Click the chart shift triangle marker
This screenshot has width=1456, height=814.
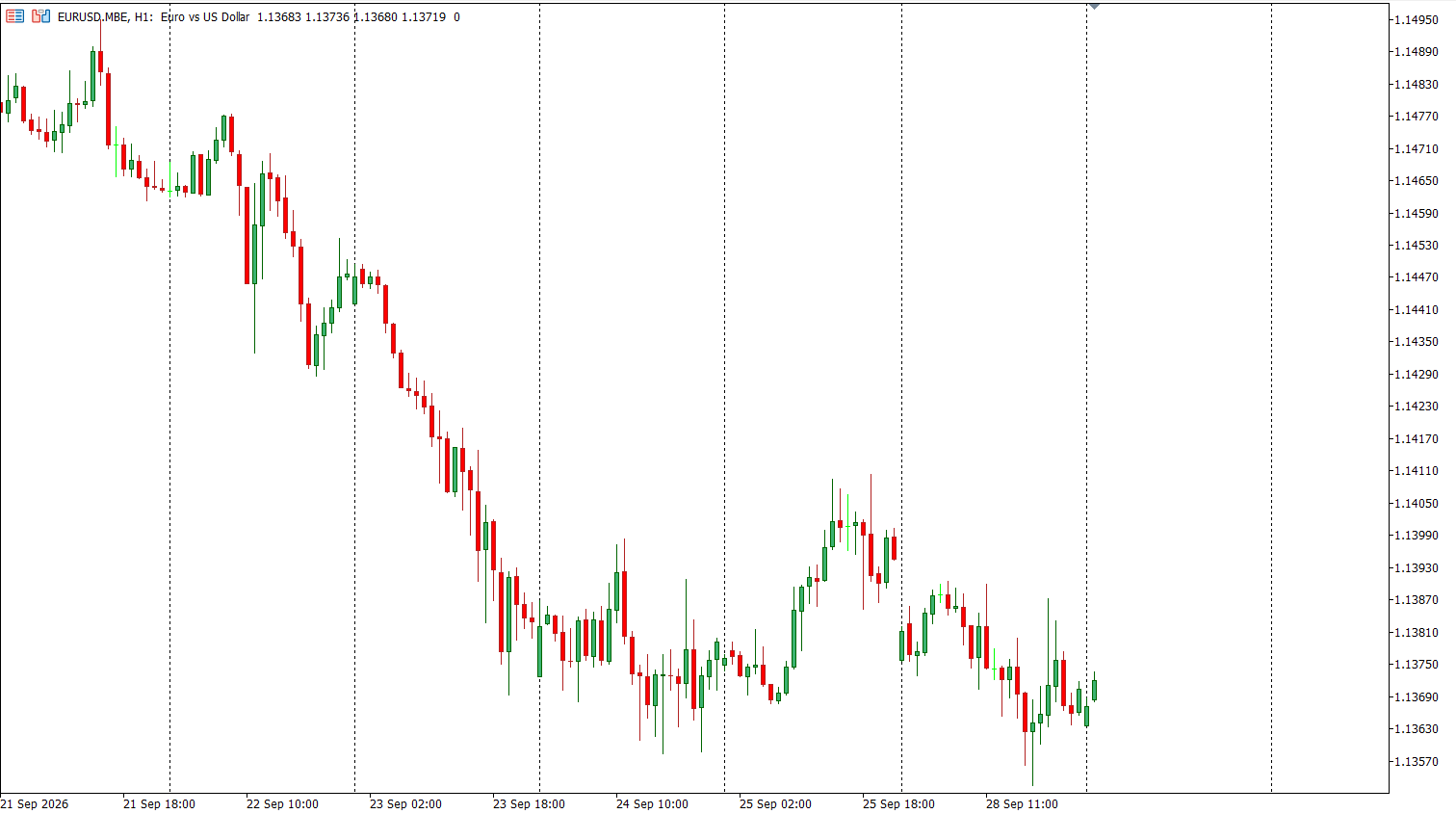(x=1094, y=6)
